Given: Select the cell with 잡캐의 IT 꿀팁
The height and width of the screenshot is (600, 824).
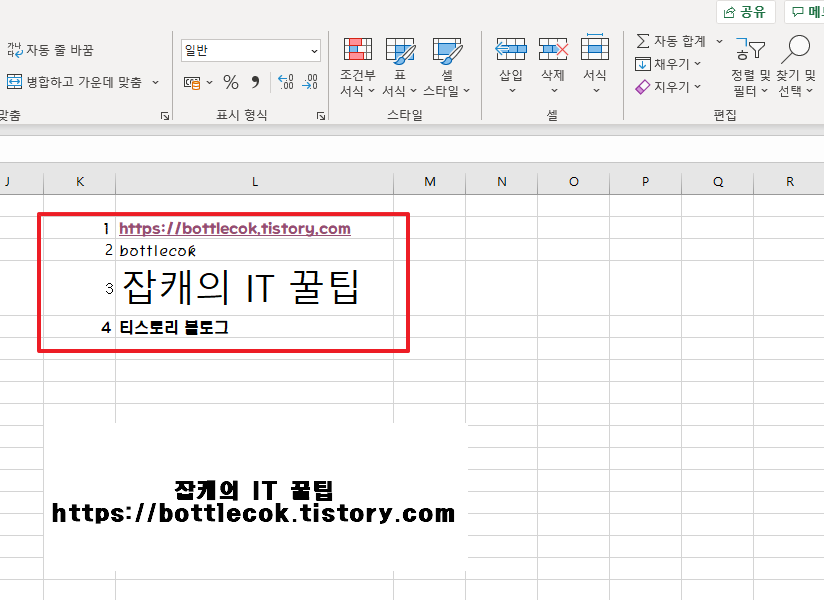Looking at the screenshot, I should click(254, 288).
